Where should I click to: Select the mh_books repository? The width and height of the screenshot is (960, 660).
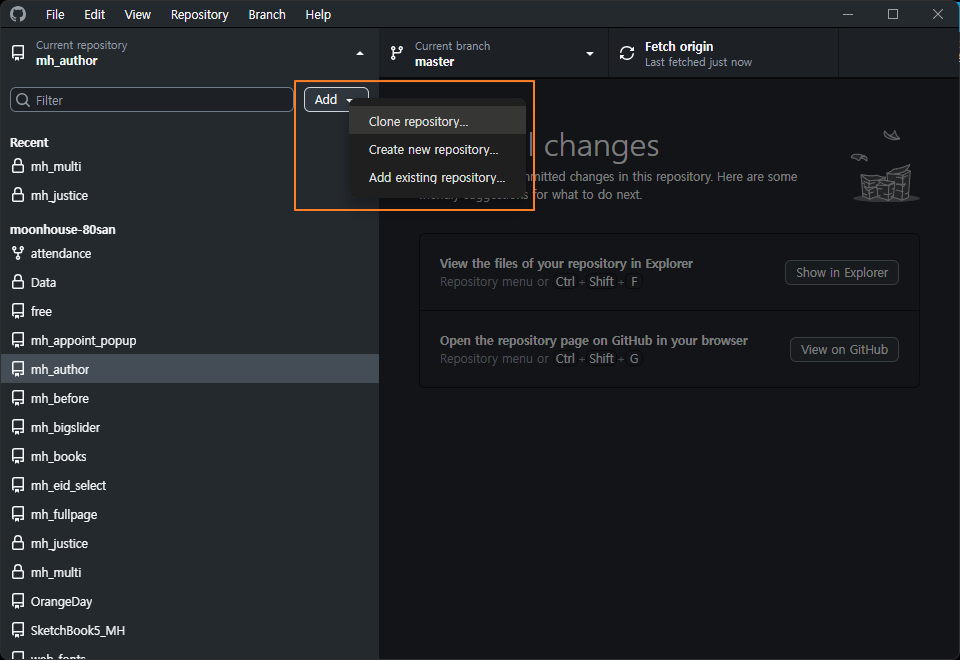[189, 456]
